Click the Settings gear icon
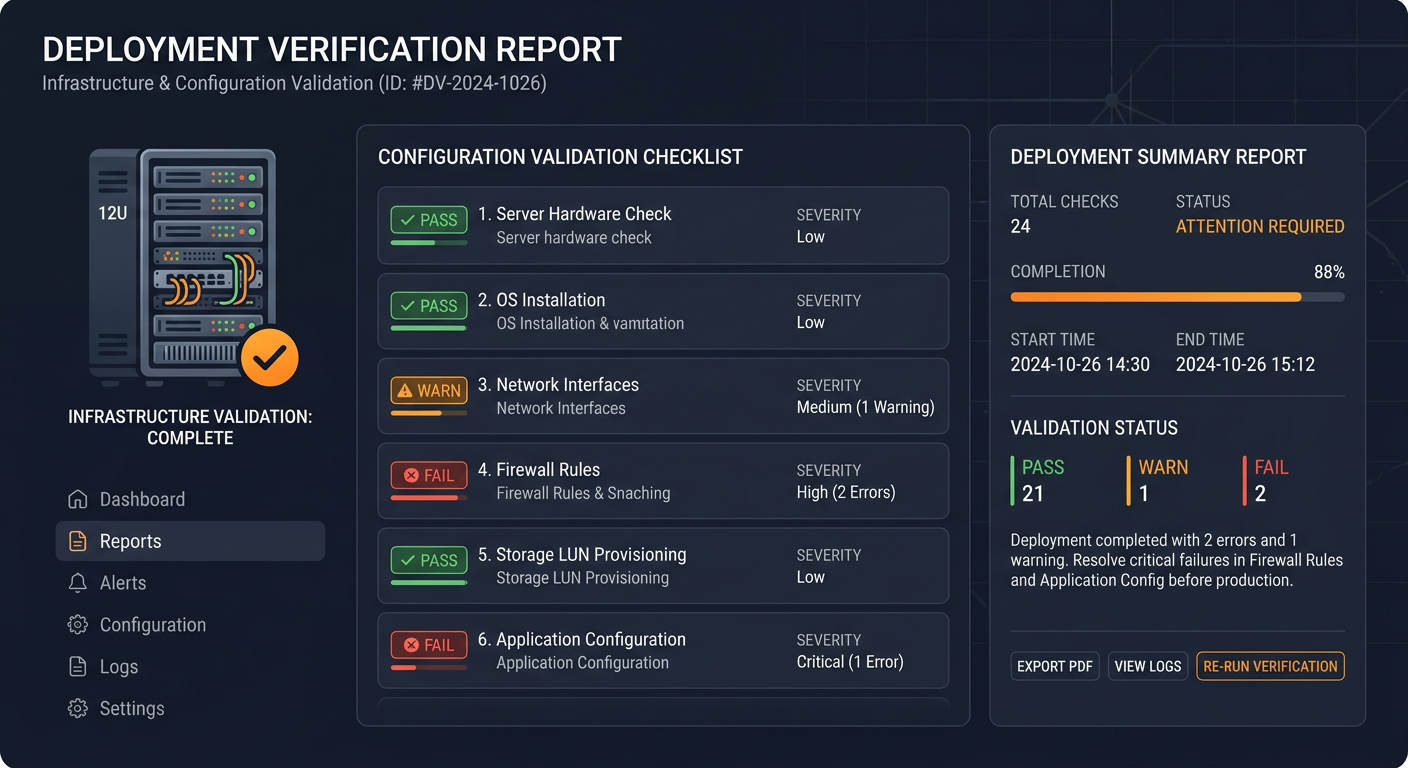This screenshot has width=1408, height=768. (77, 709)
